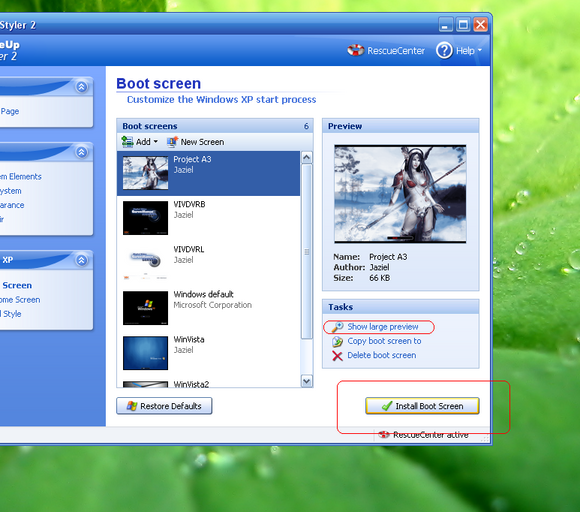Screen dimensions: 580x512
Task: Click the boot screens list scrollbar thumb
Action: pos(307,252)
